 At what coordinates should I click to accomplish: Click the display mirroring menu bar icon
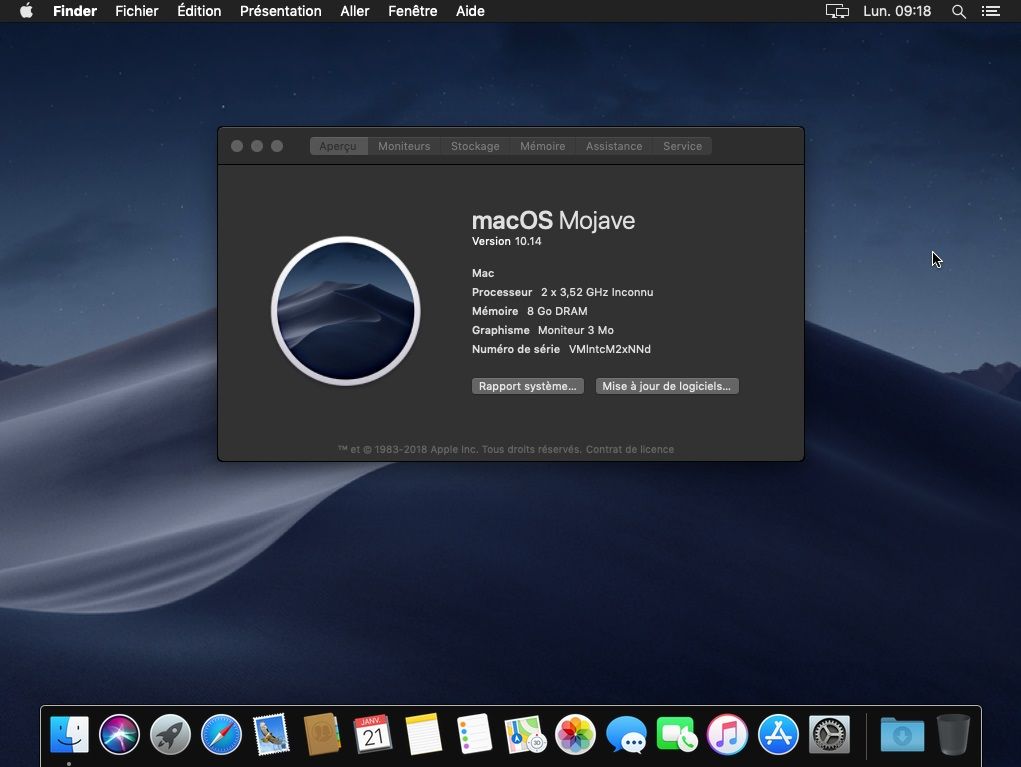pos(837,11)
